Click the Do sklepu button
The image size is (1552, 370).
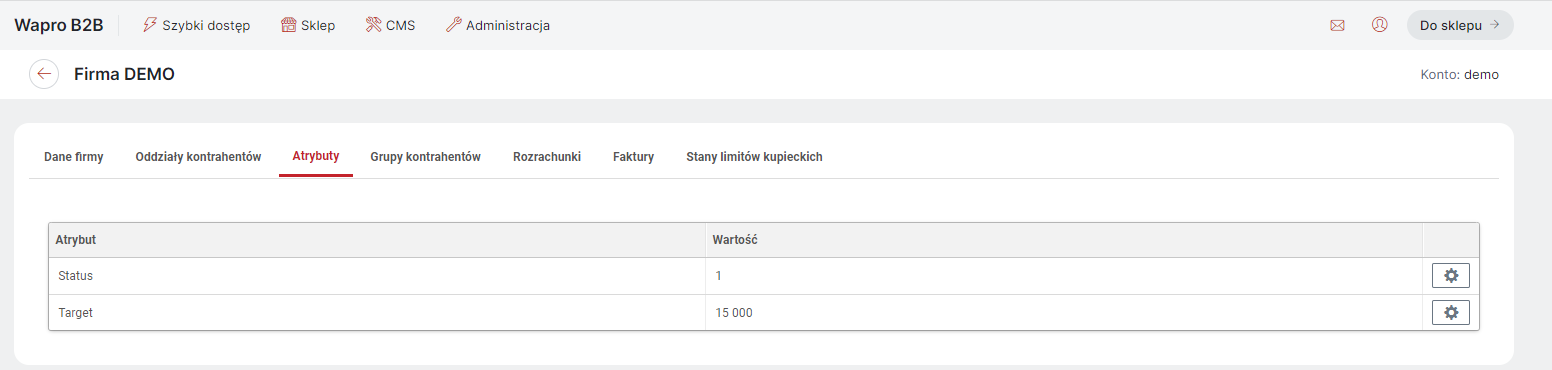[1460, 25]
